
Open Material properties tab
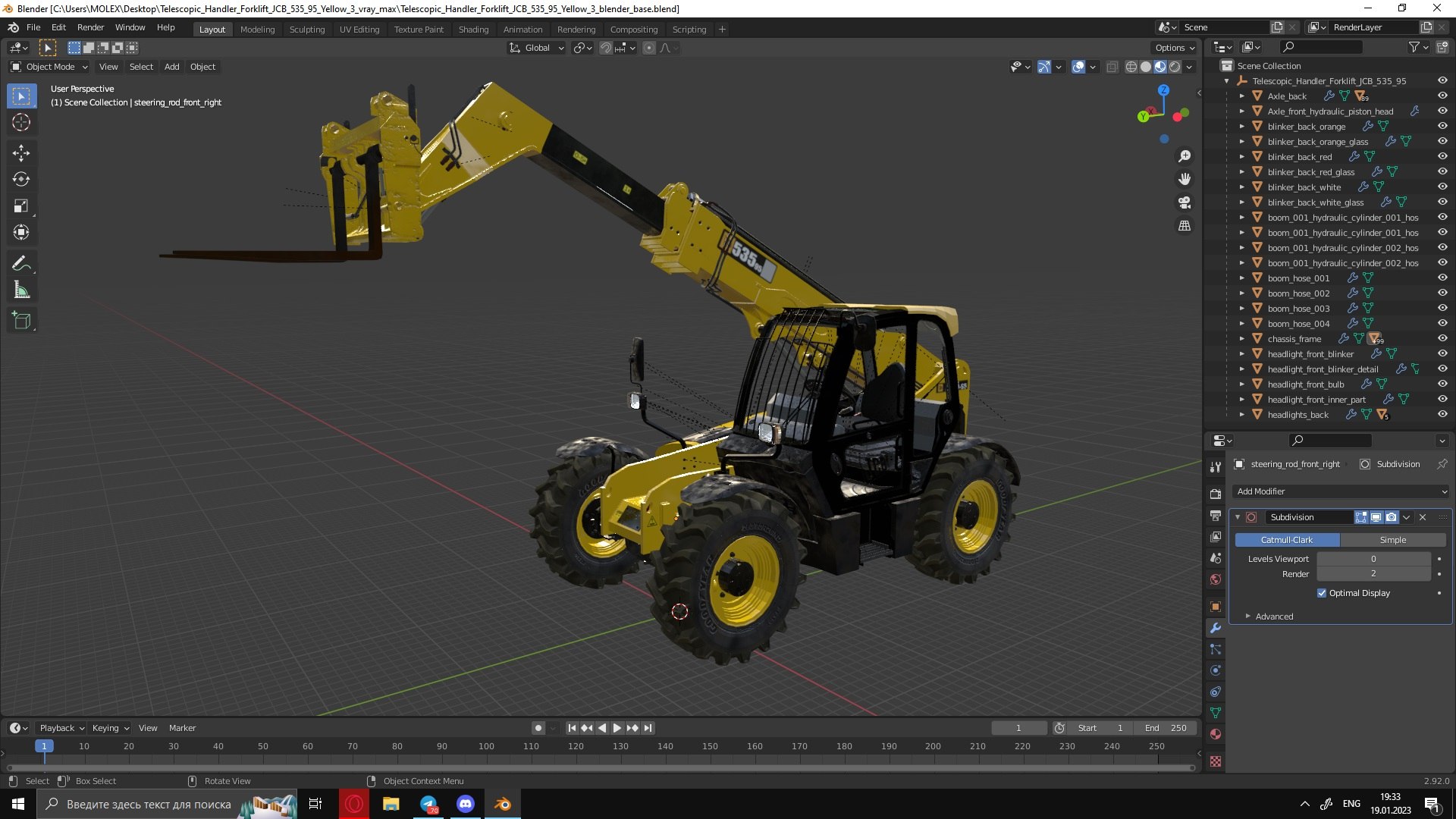click(1216, 734)
